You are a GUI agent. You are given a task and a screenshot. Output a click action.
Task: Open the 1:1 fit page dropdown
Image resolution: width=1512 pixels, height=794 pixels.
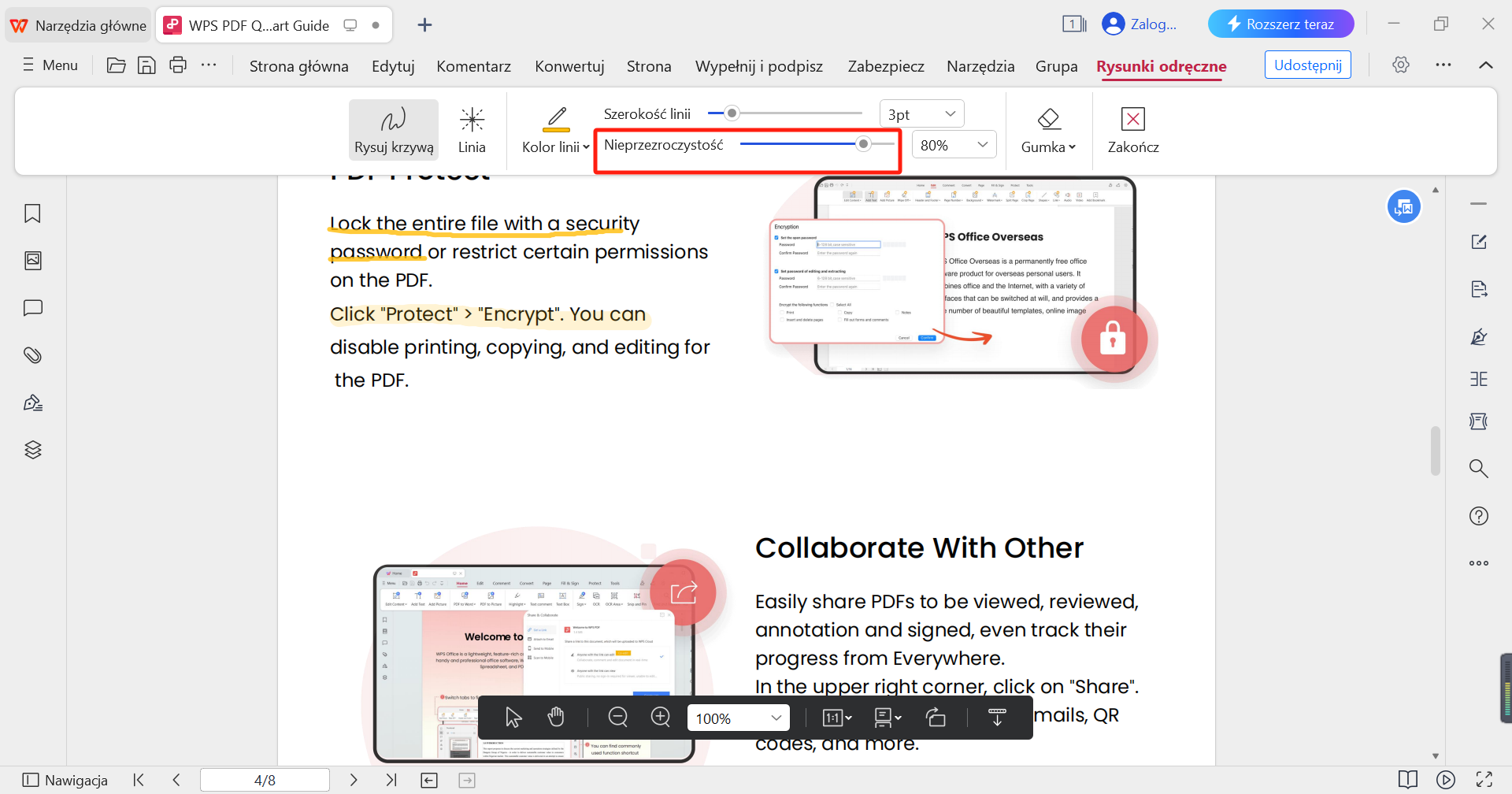(837, 718)
